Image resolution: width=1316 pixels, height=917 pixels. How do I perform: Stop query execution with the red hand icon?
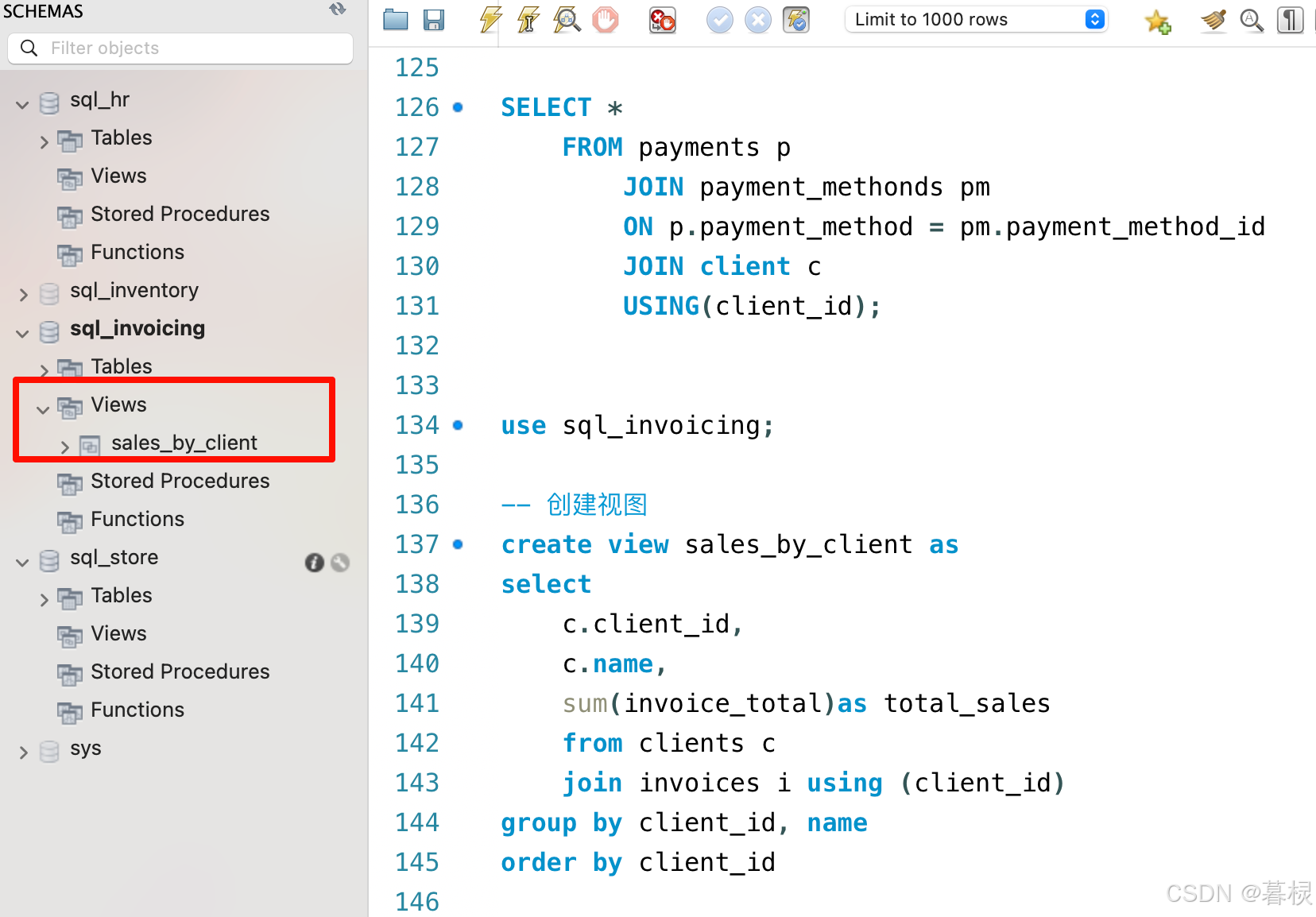[606, 20]
